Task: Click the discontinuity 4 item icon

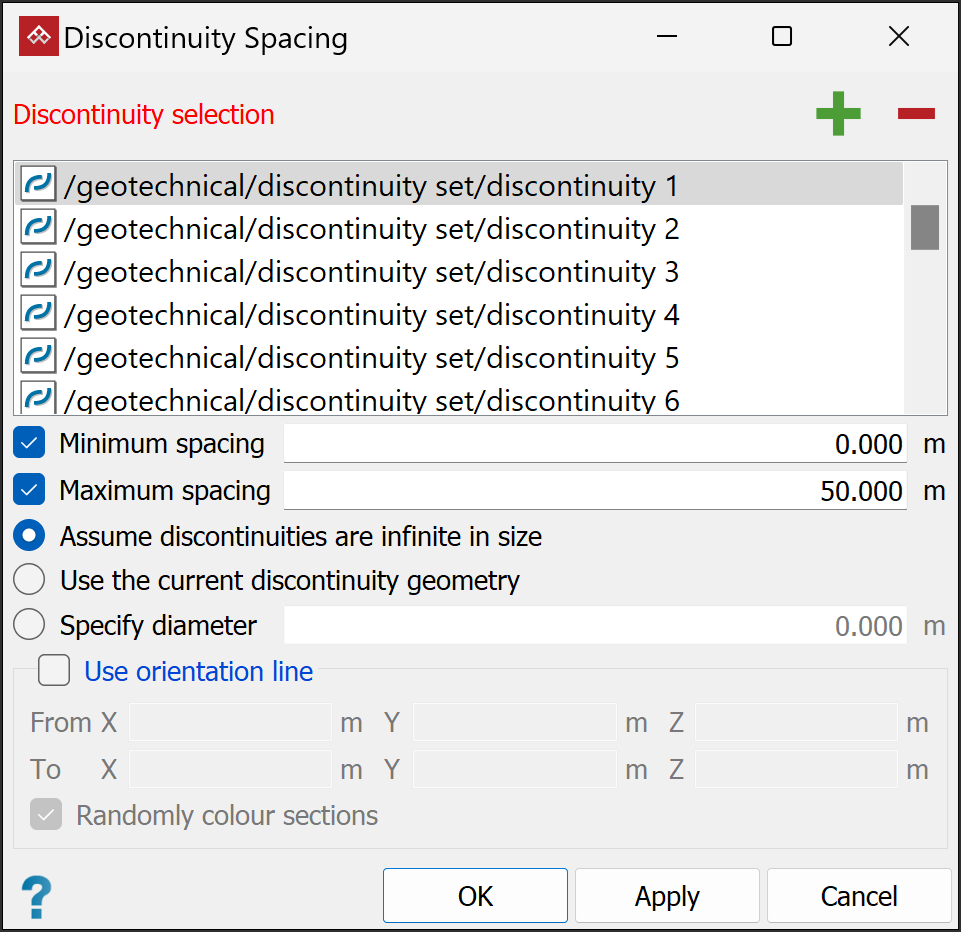Action: point(39,314)
